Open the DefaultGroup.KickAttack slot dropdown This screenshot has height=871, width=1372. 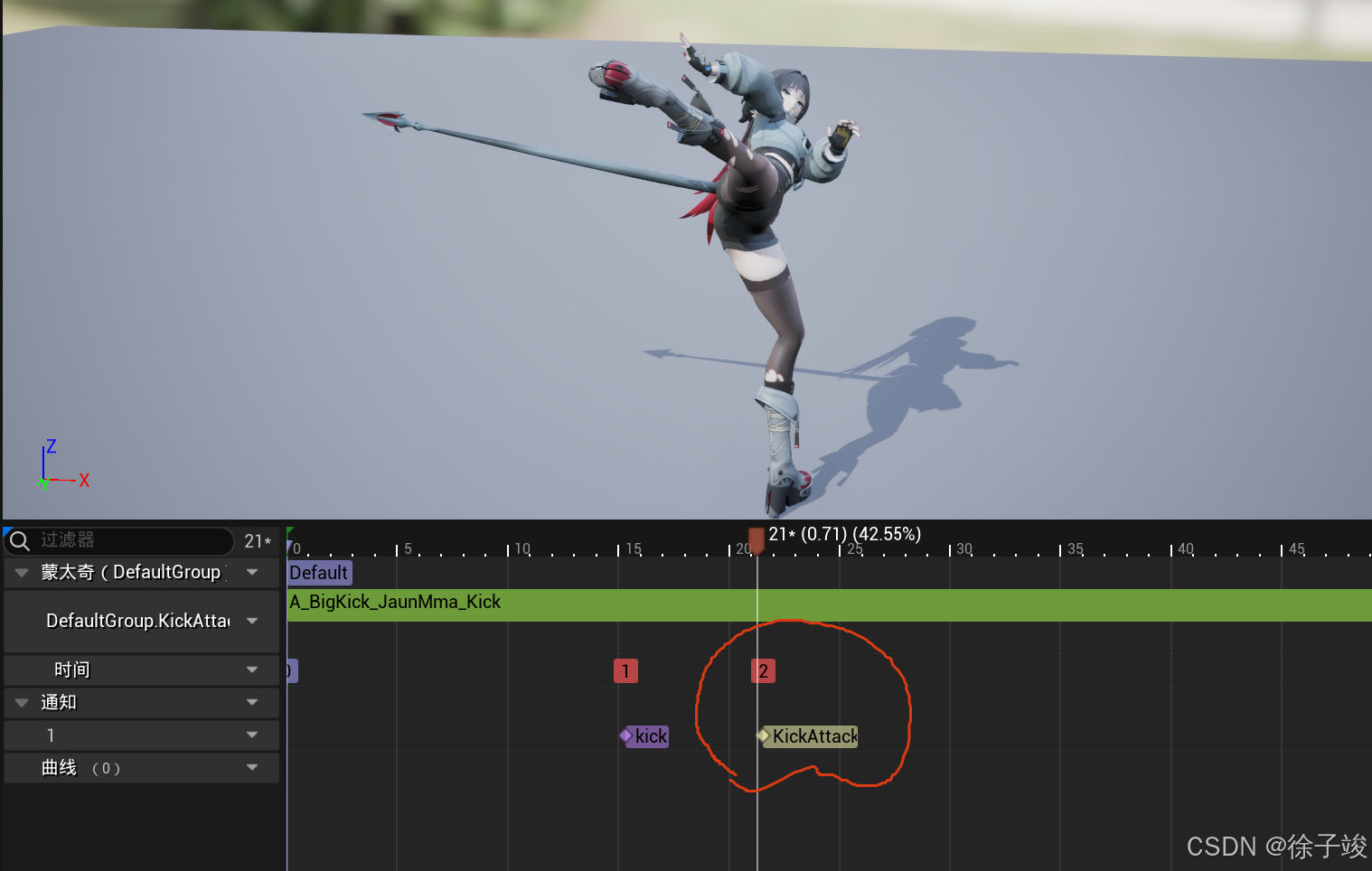[x=252, y=621]
